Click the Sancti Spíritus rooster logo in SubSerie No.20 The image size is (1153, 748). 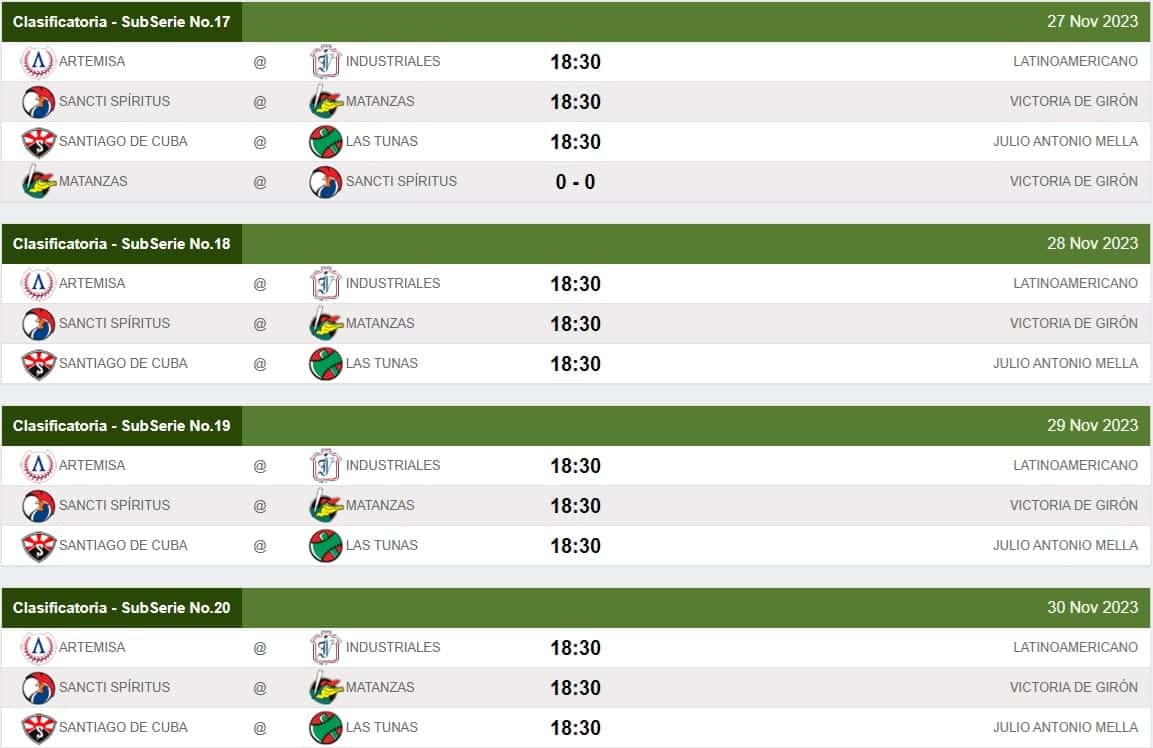tap(38, 688)
